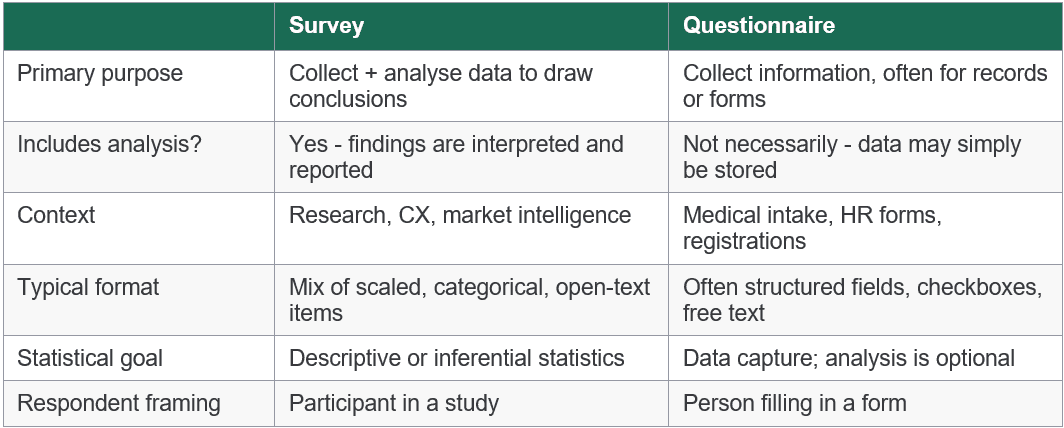Select the cell starting 'Mix of scaled, categorical'

(x=469, y=300)
